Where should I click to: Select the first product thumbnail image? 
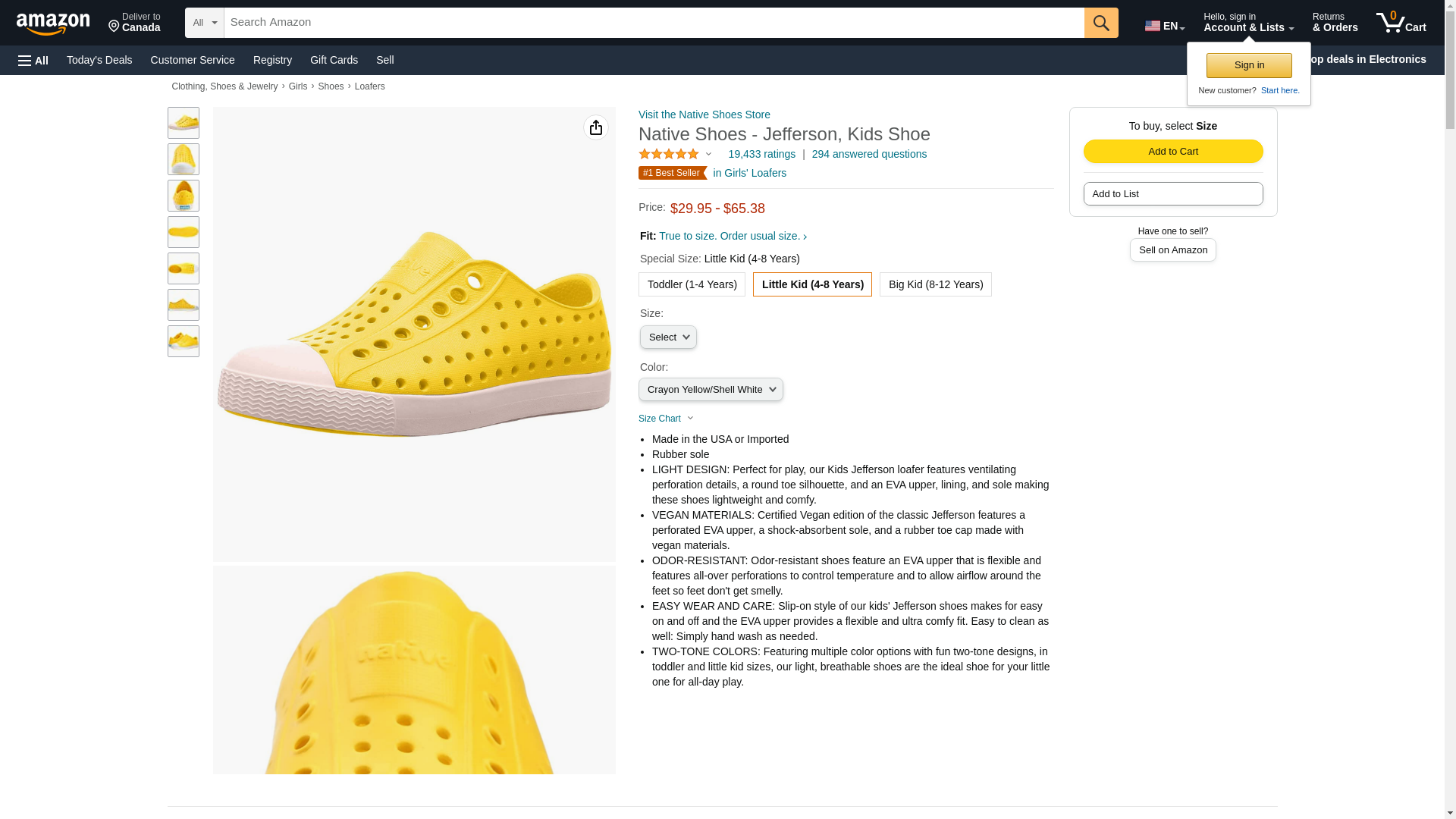pos(184,123)
